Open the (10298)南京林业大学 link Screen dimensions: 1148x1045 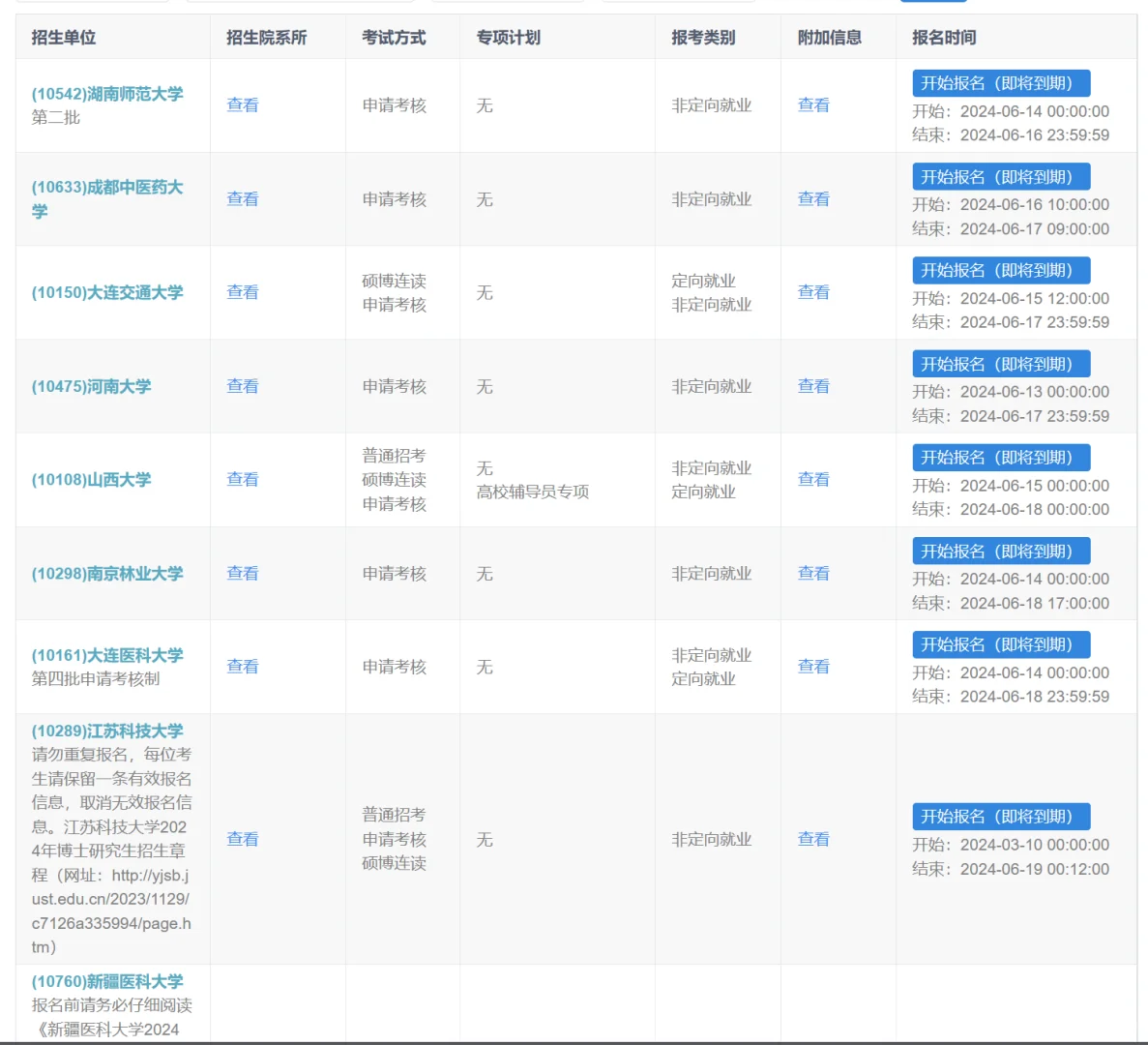(107, 574)
